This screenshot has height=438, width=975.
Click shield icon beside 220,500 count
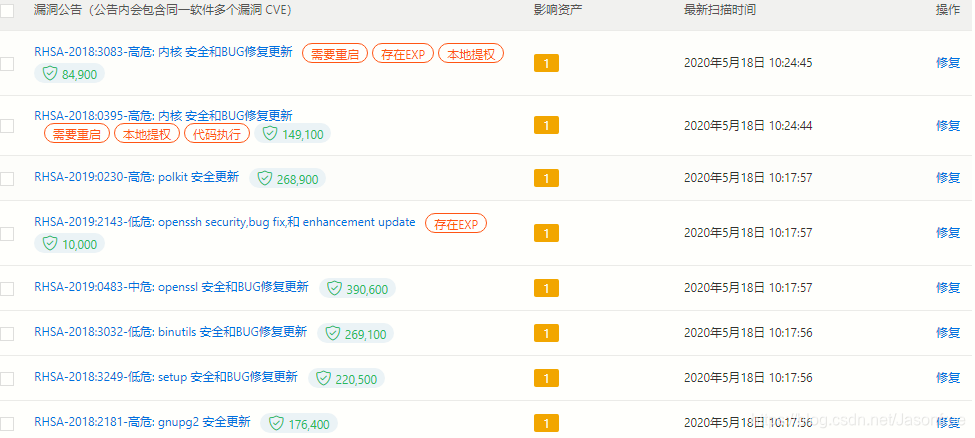[323, 378]
